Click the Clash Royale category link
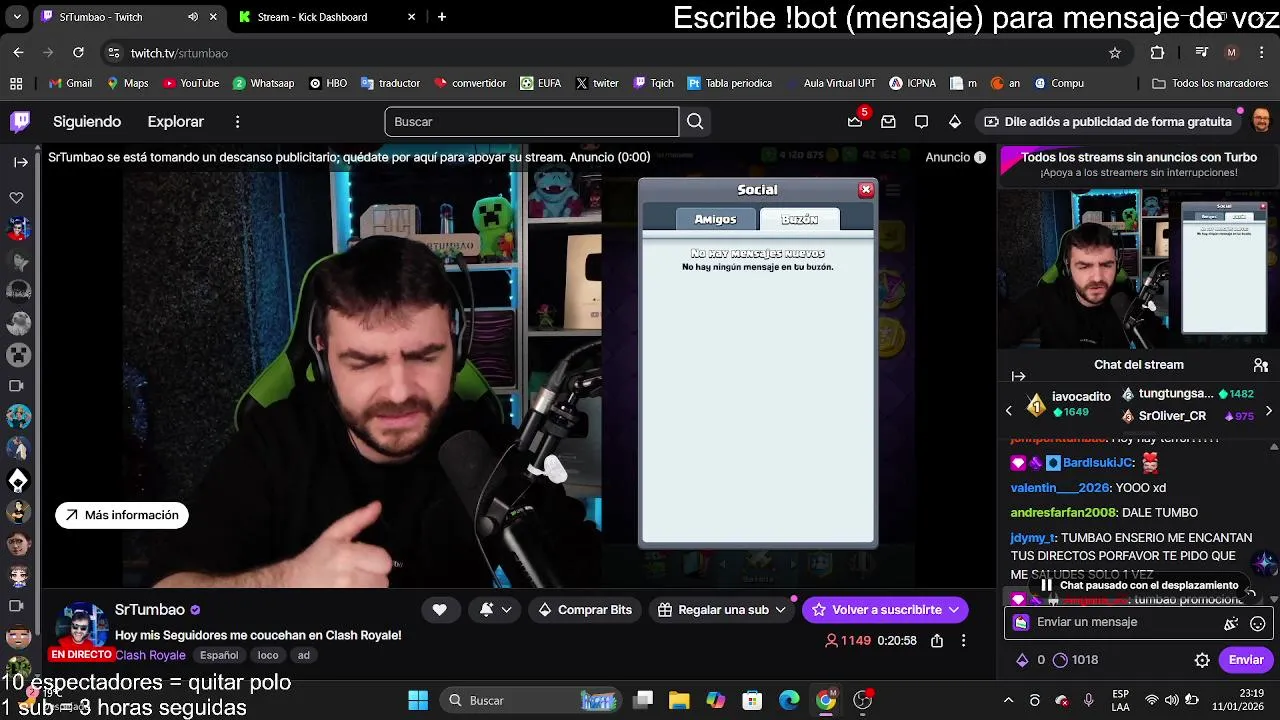The width and height of the screenshot is (1280, 720). [x=150, y=655]
